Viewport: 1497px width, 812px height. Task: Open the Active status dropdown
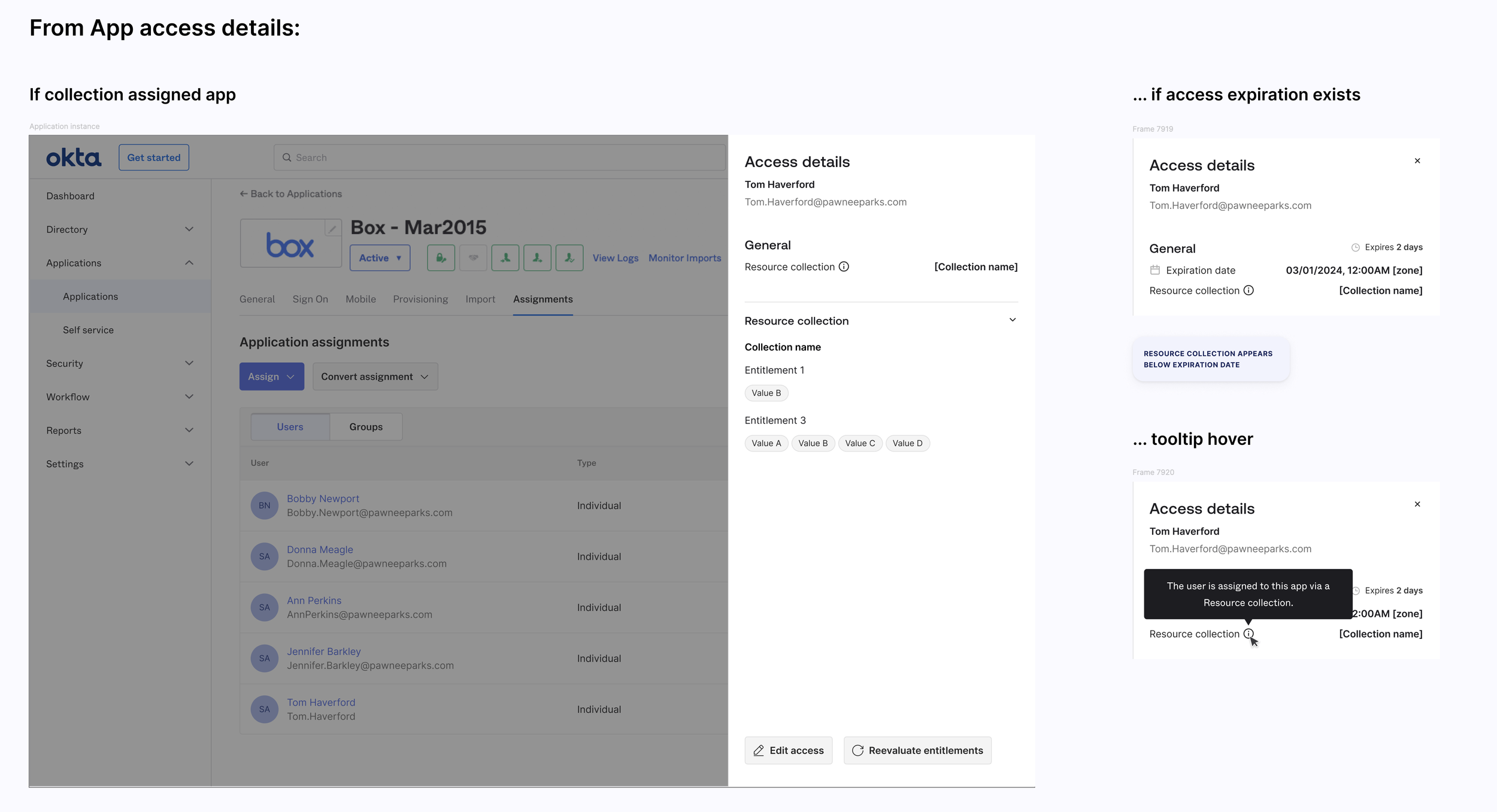tap(380, 257)
